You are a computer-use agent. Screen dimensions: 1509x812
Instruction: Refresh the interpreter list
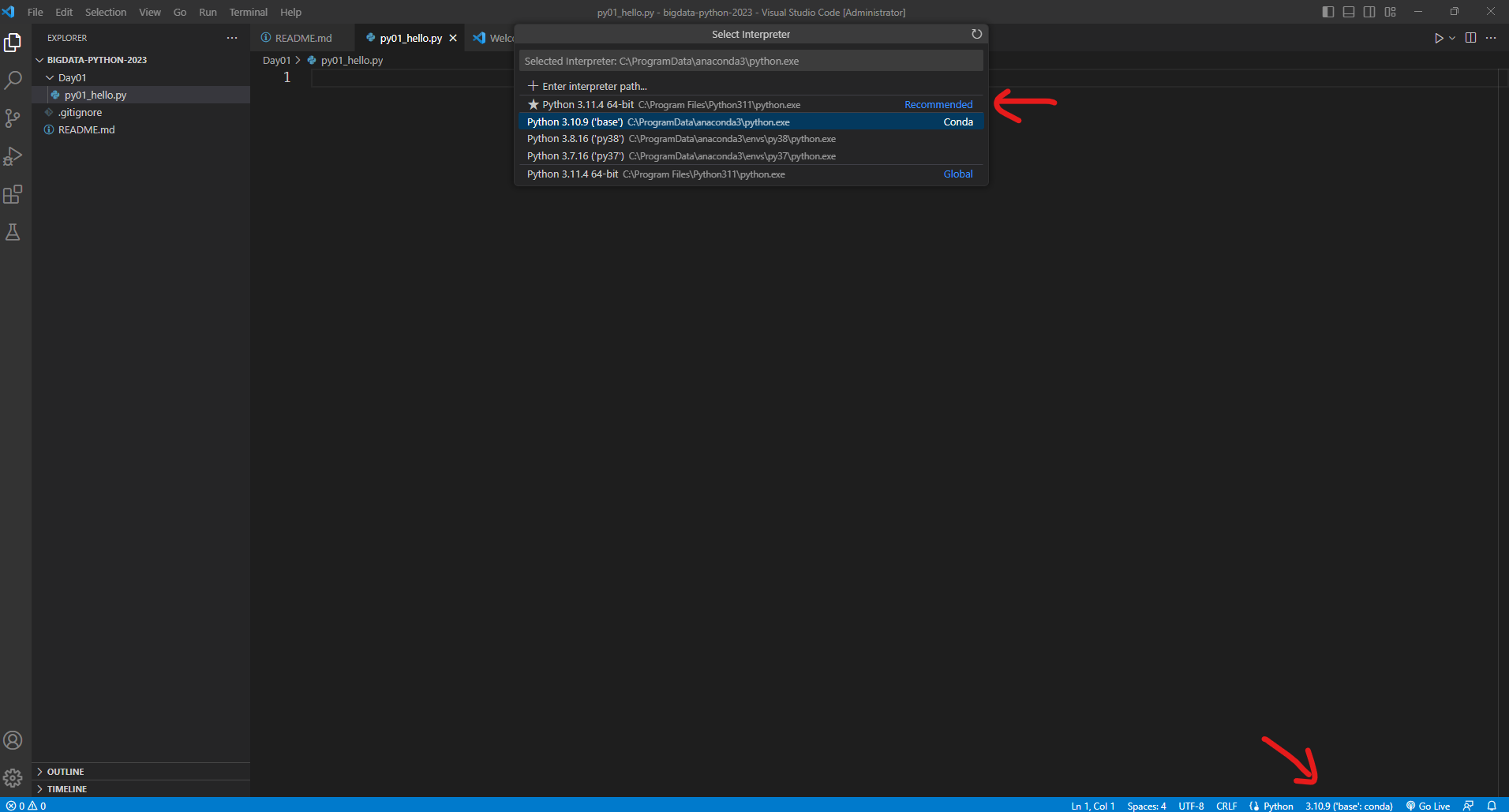(976, 34)
